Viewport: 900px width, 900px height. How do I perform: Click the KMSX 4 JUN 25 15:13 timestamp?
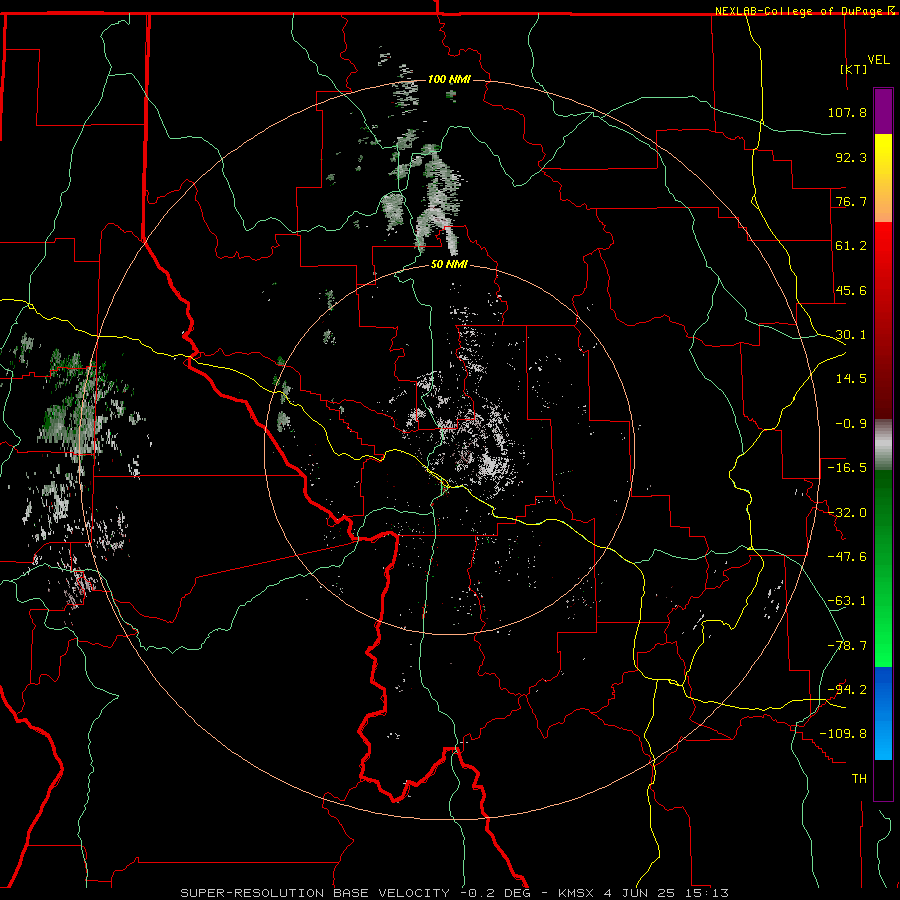(x=643, y=893)
